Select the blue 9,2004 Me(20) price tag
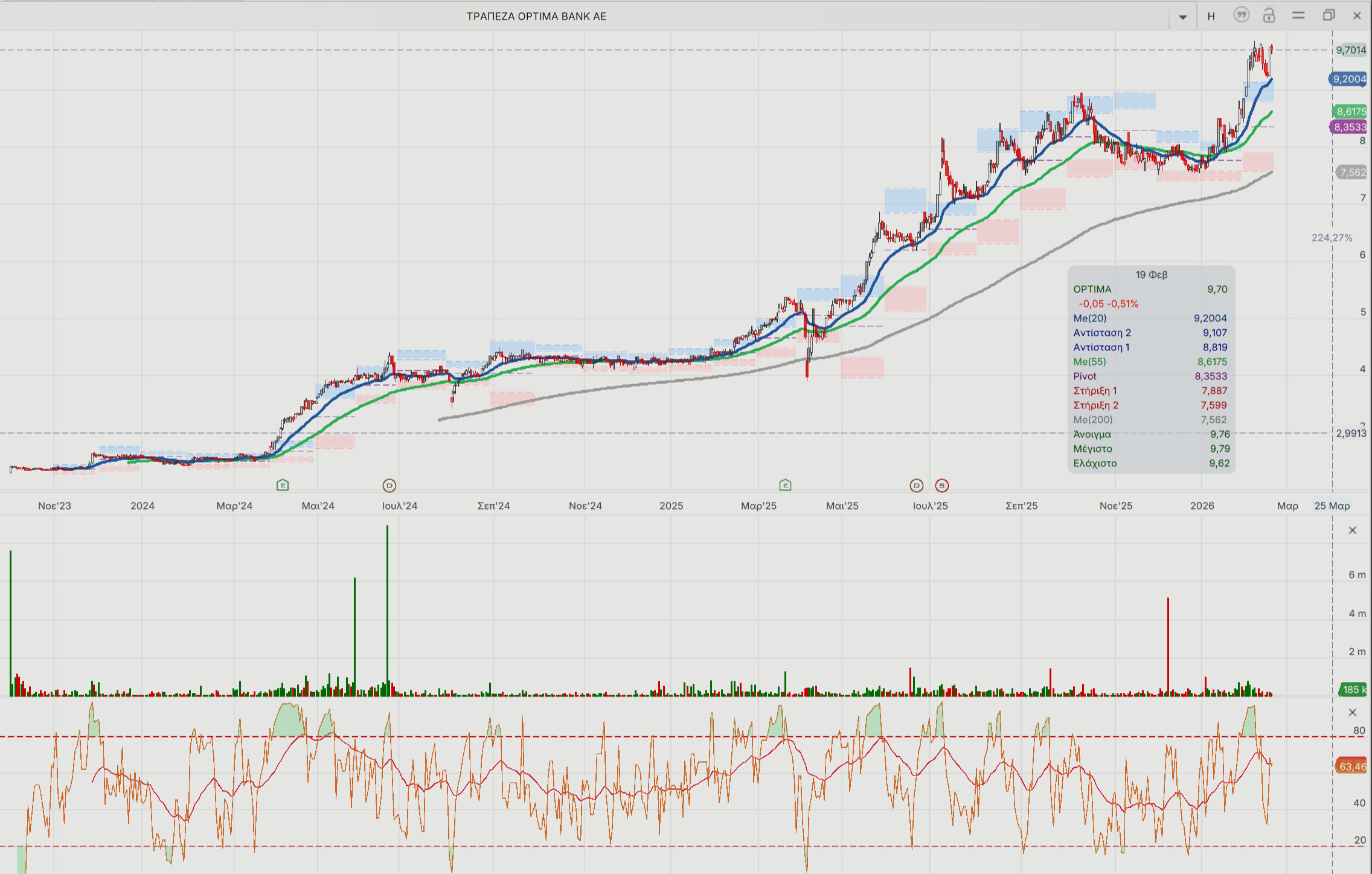Viewport: 1372px width, 874px height. coord(1349,79)
